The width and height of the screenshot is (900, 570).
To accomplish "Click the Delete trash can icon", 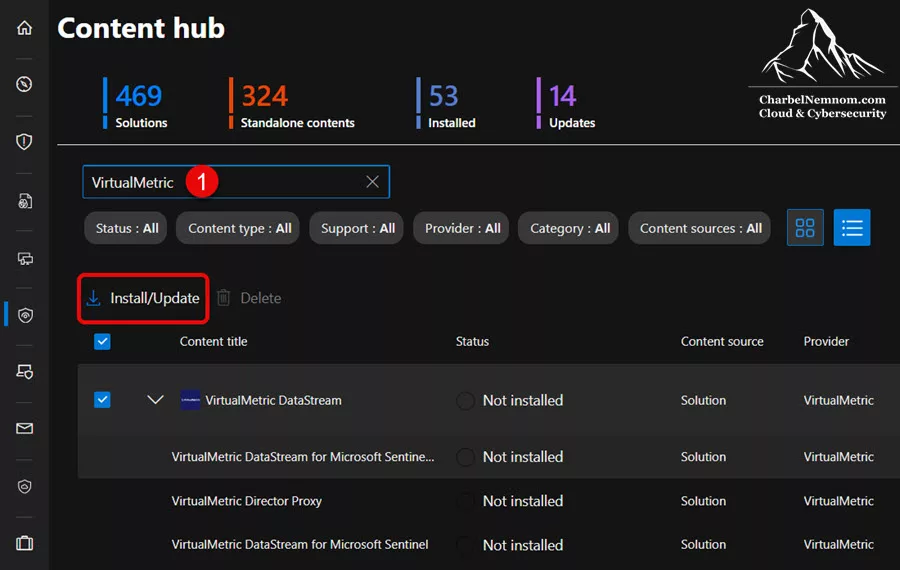I will 223,297.
